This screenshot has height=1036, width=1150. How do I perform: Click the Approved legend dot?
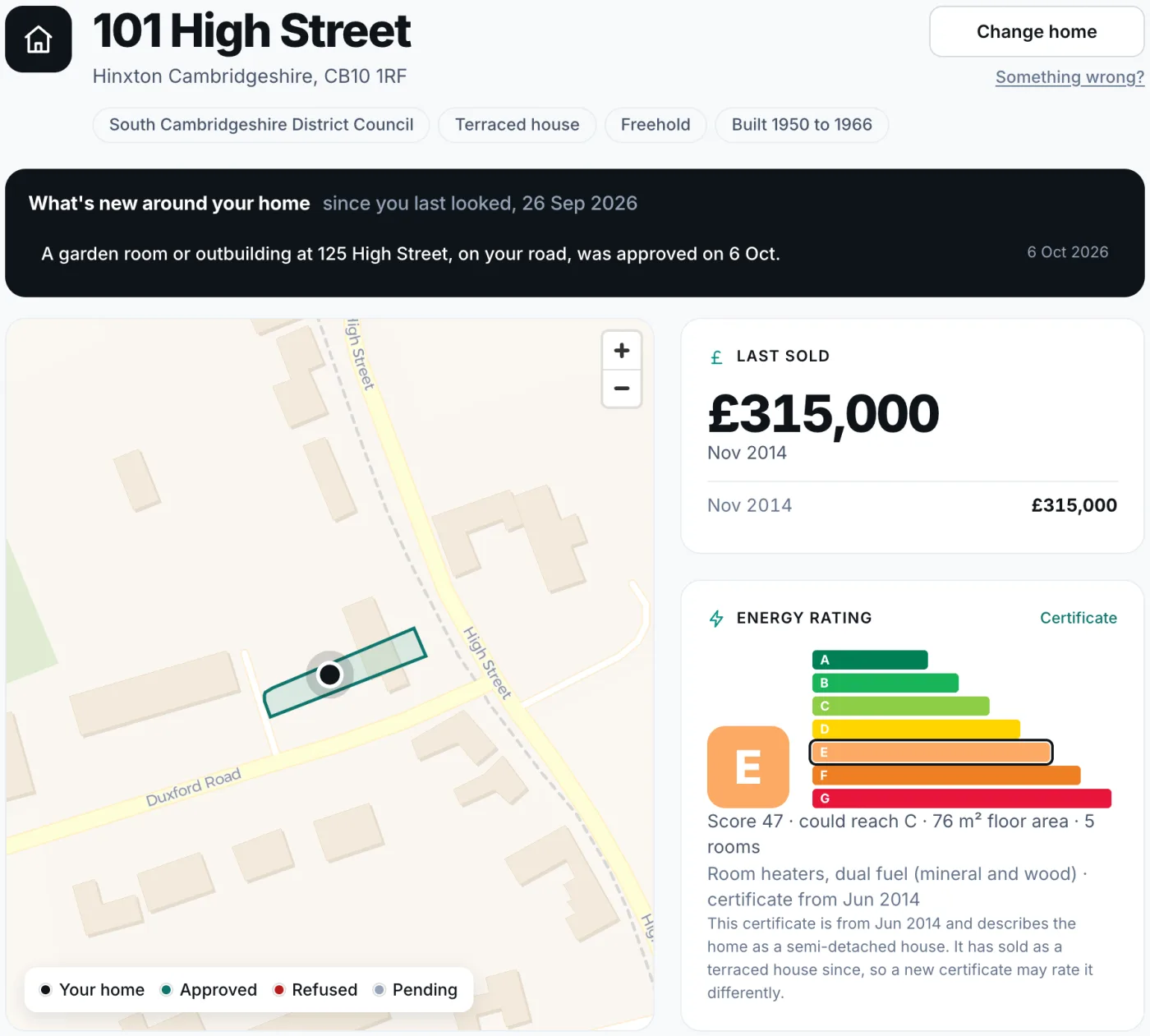coord(167,990)
